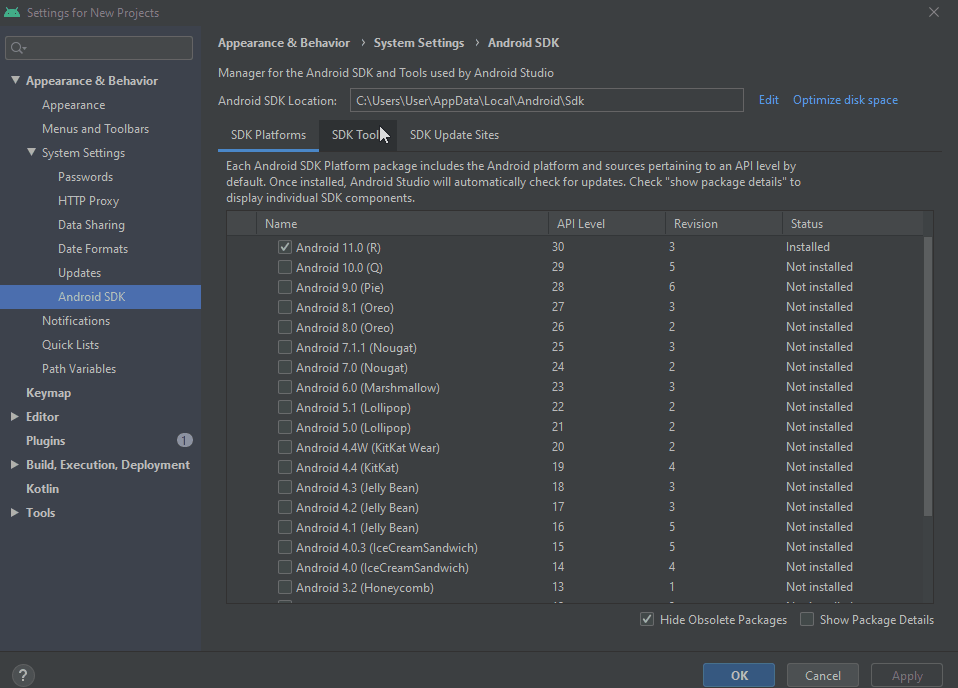Check Android 8.1 (Oreo) checkbox
This screenshot has height=688, width=958.
[x=285, y=307]
